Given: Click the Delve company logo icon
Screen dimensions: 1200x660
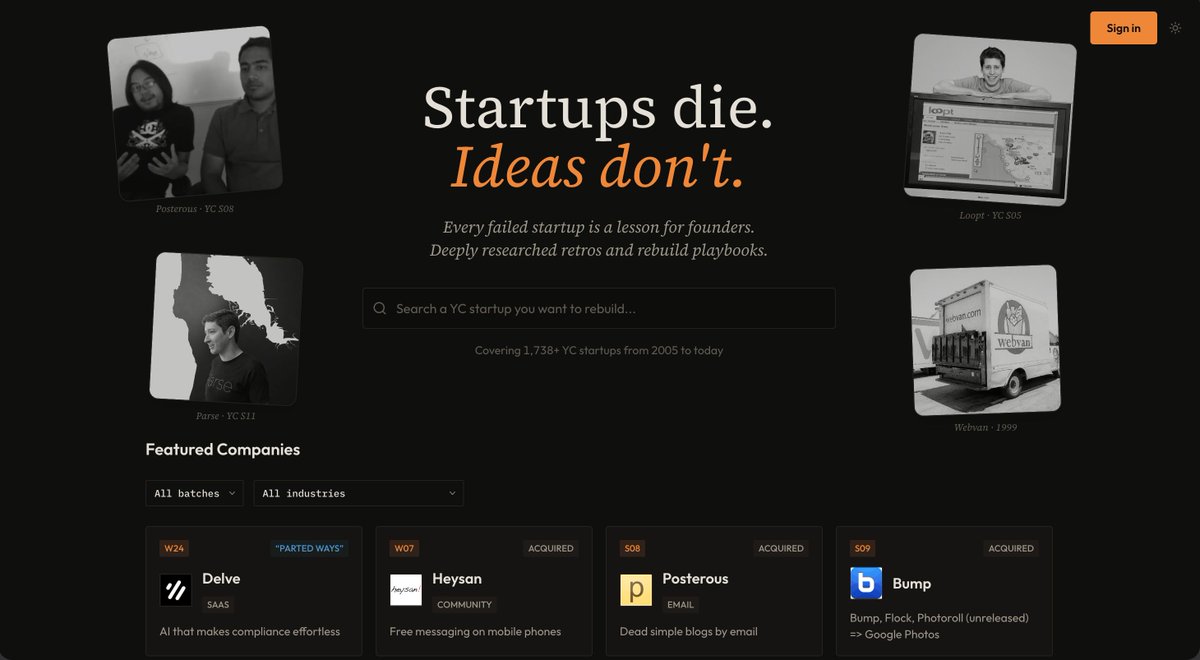Looking at the screenshot, I should [x=176, y=590].
